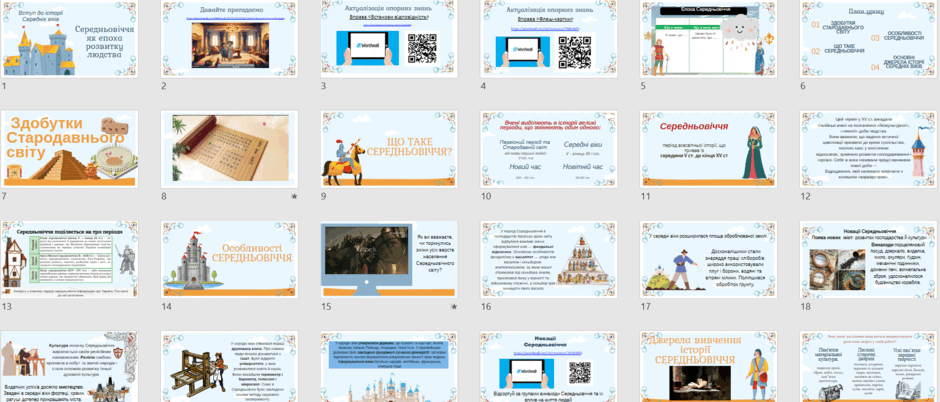Click slide number label '1'
This screenshot has height=402, width=940.
4,86
